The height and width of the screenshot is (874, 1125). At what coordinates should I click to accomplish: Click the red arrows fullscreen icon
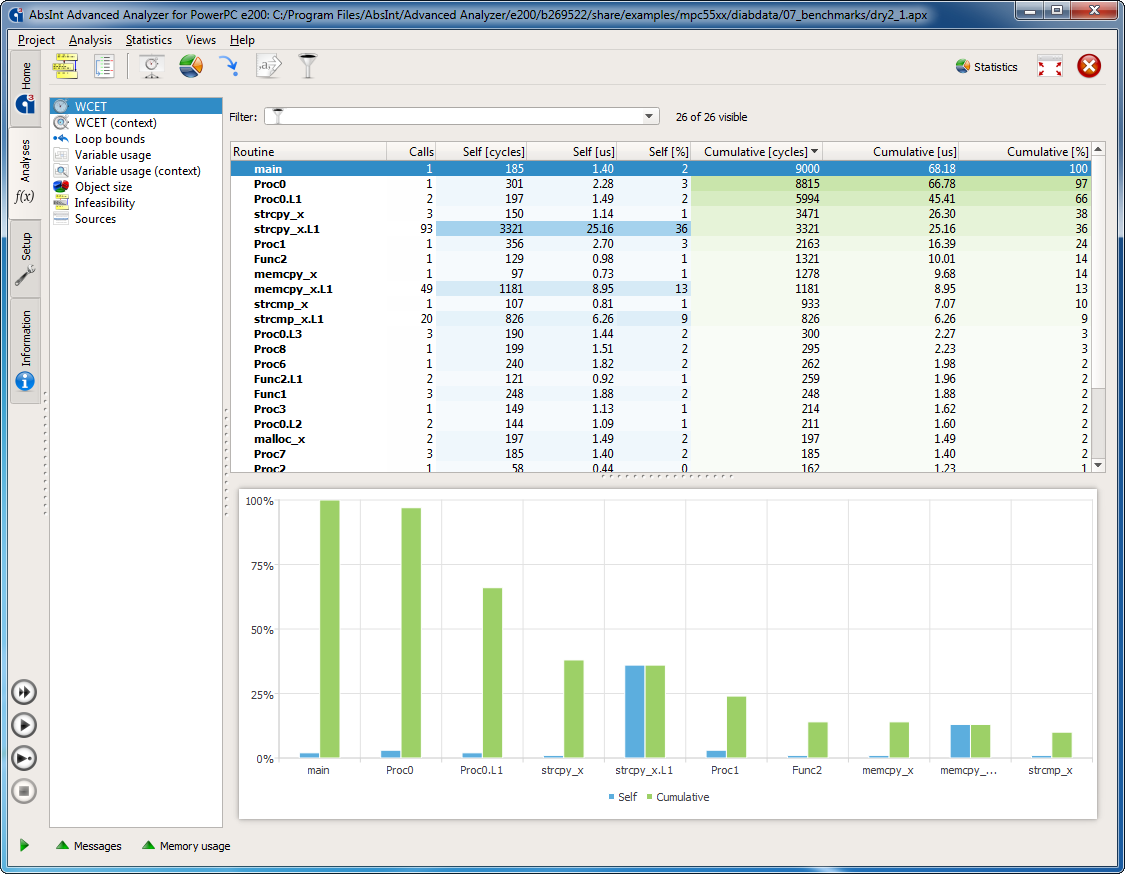(x=1050, y=67)
